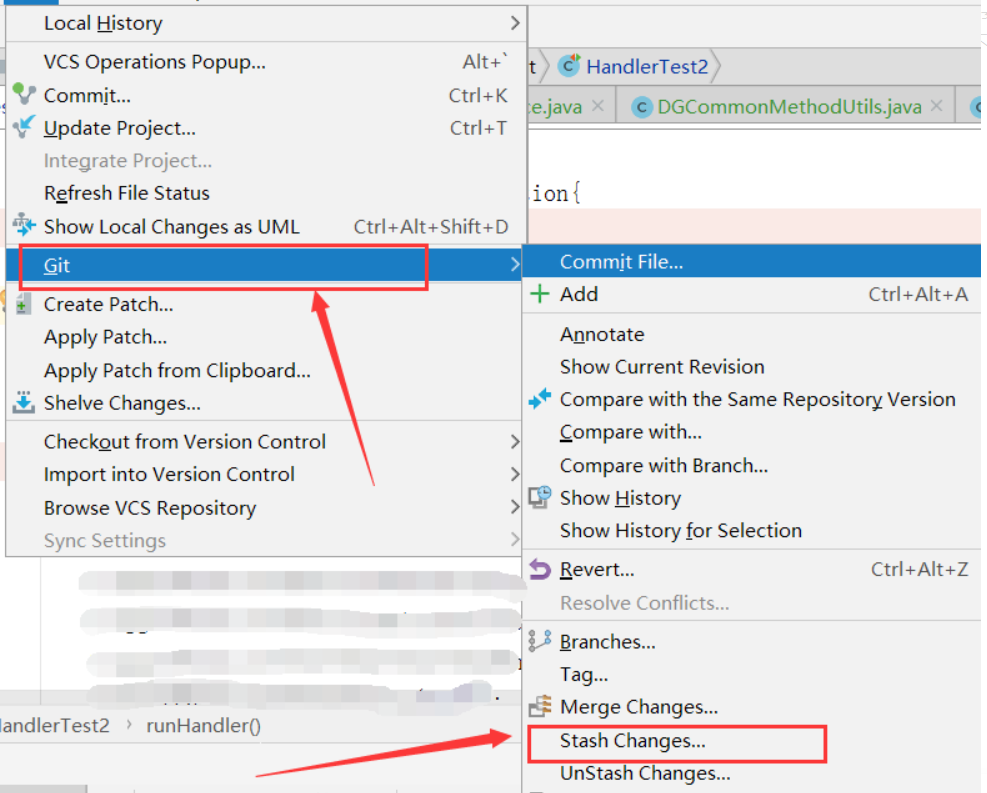The height and width of the screenshot is (793, 987).
Task: Click the Commit icon with green checkmark
Action: 24,94
